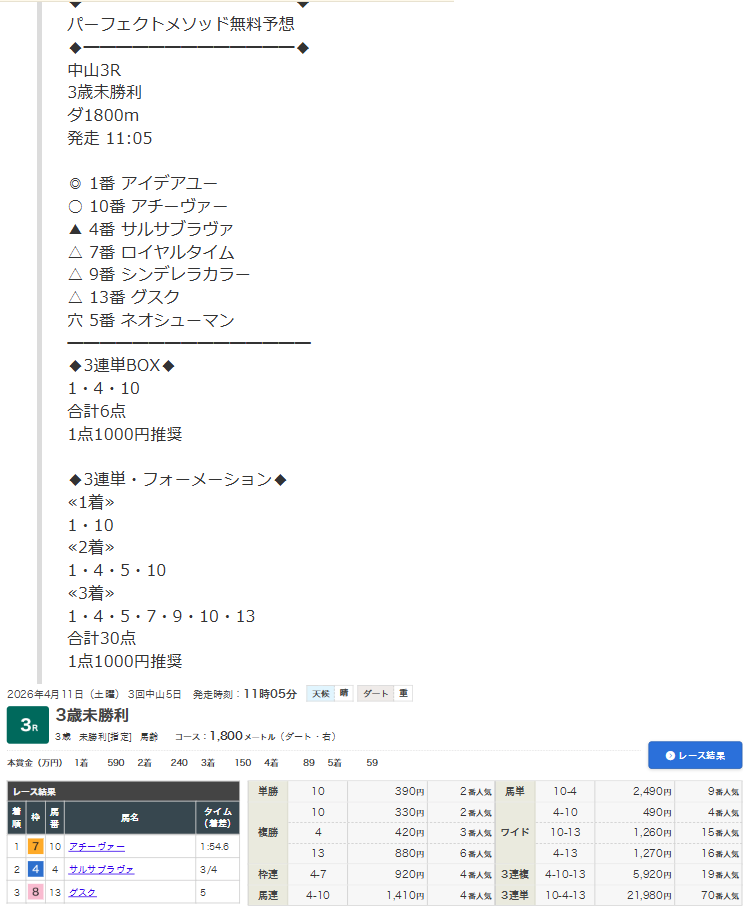Screen dimensions: 743x913
Task: Click the ダート track condition label
Action: [376, 694]
